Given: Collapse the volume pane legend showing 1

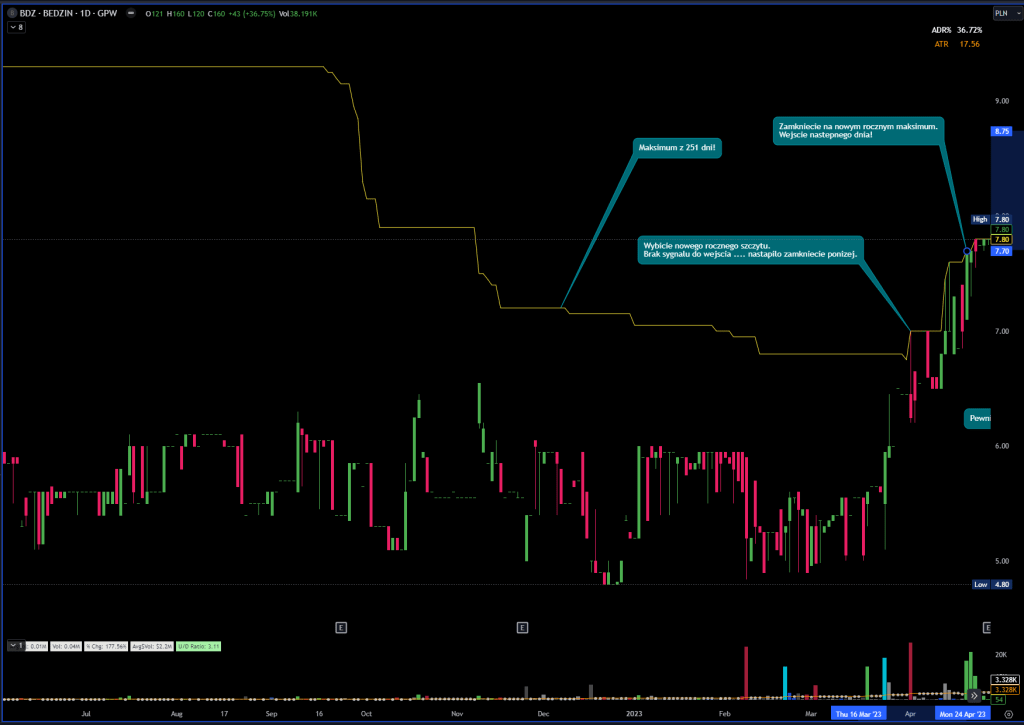Looking at the screenshot, I should [x=16, y=646].
